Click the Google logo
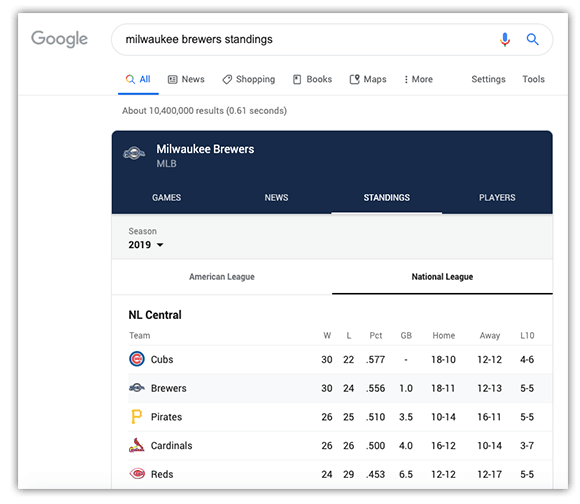The width and height of the screenshot is (580, 504). click(59, 39)
